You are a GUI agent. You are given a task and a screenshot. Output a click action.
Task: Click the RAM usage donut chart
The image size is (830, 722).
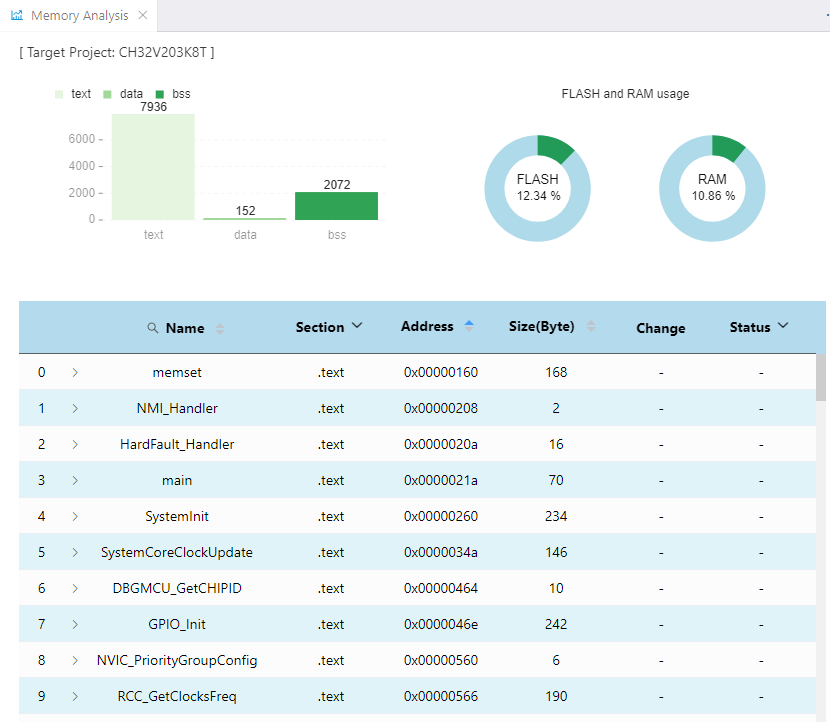712,188
